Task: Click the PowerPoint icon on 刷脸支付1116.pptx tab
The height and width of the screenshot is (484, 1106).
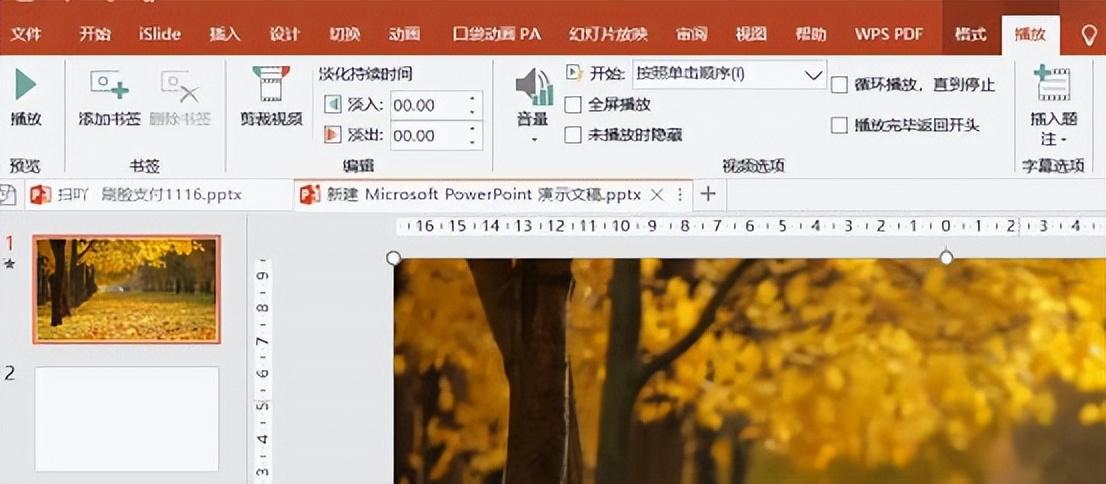Action: click(x=40, y=195)
